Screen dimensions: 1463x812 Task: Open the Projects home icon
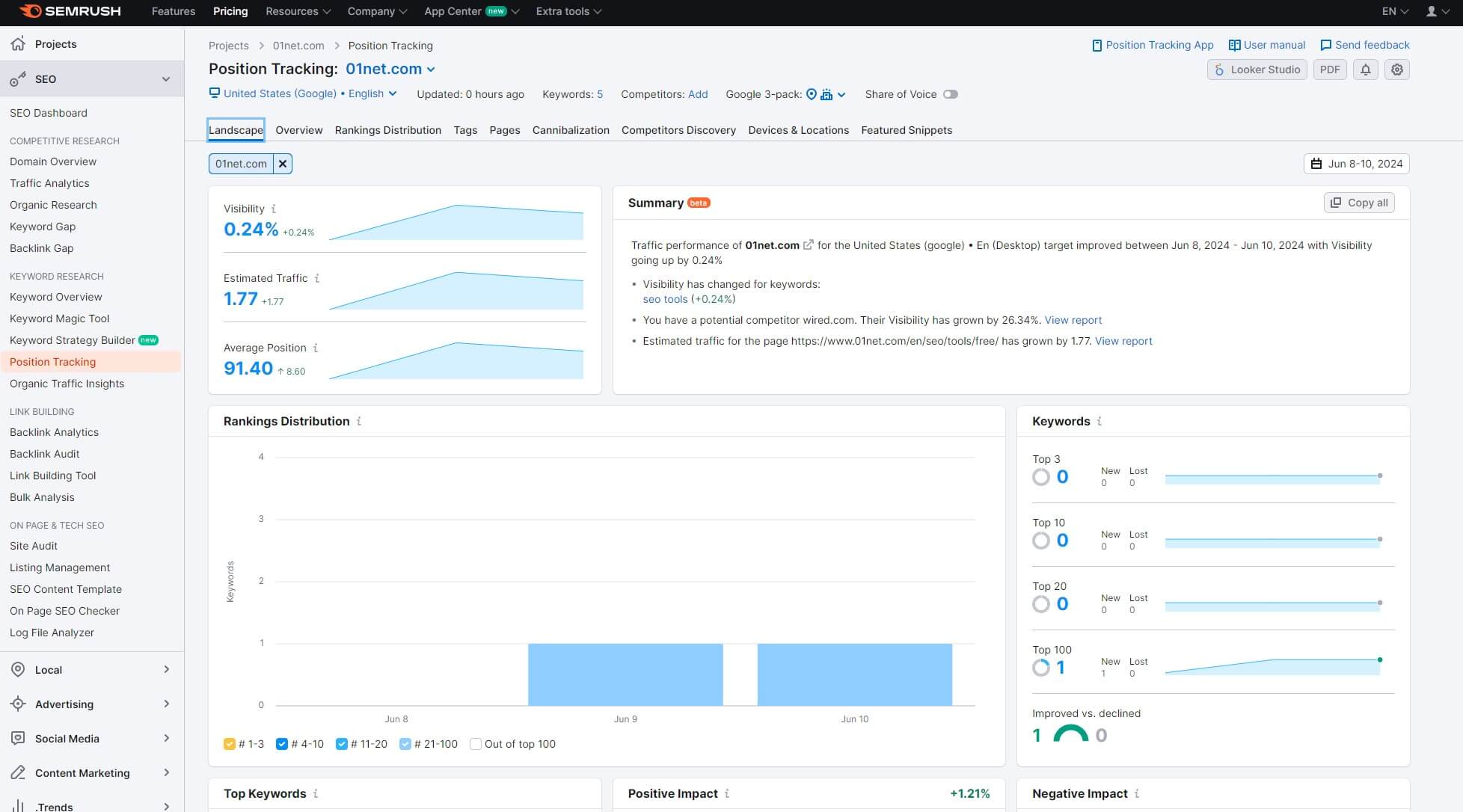[x=18, y=43]
